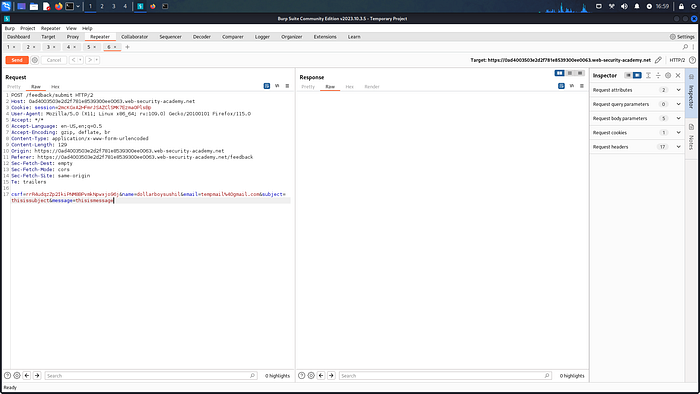Expand Request query parameters section
This screenshot has height=394, width=700.
point(637,104)
